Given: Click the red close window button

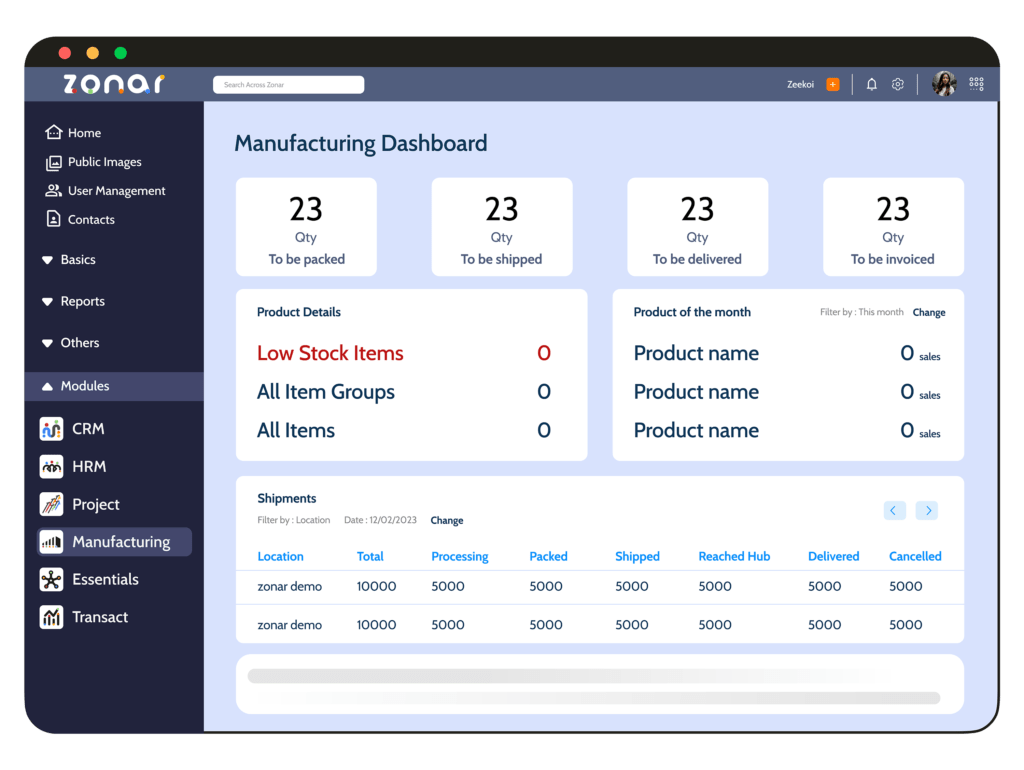Looking at the screenshot, I should click(x=65, y=53).
